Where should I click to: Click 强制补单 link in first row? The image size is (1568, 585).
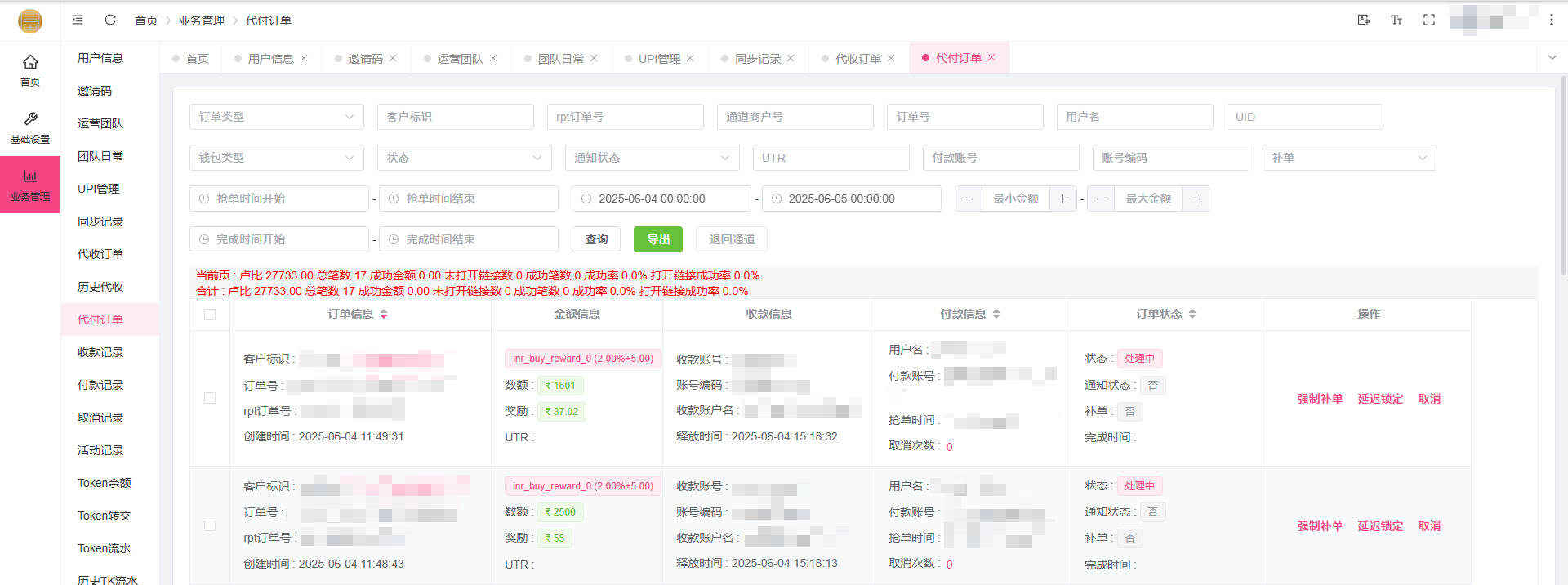click(x=1319, y=399)
